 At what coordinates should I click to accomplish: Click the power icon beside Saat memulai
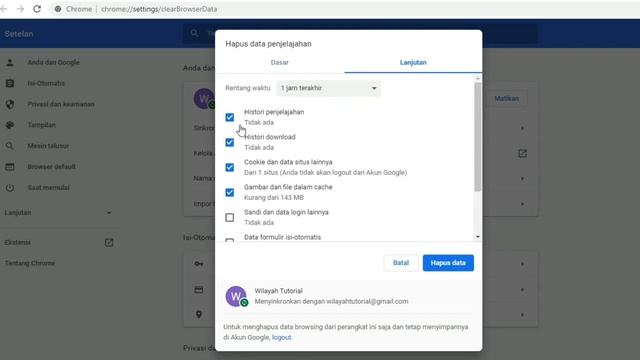click(x=10, y=188)
